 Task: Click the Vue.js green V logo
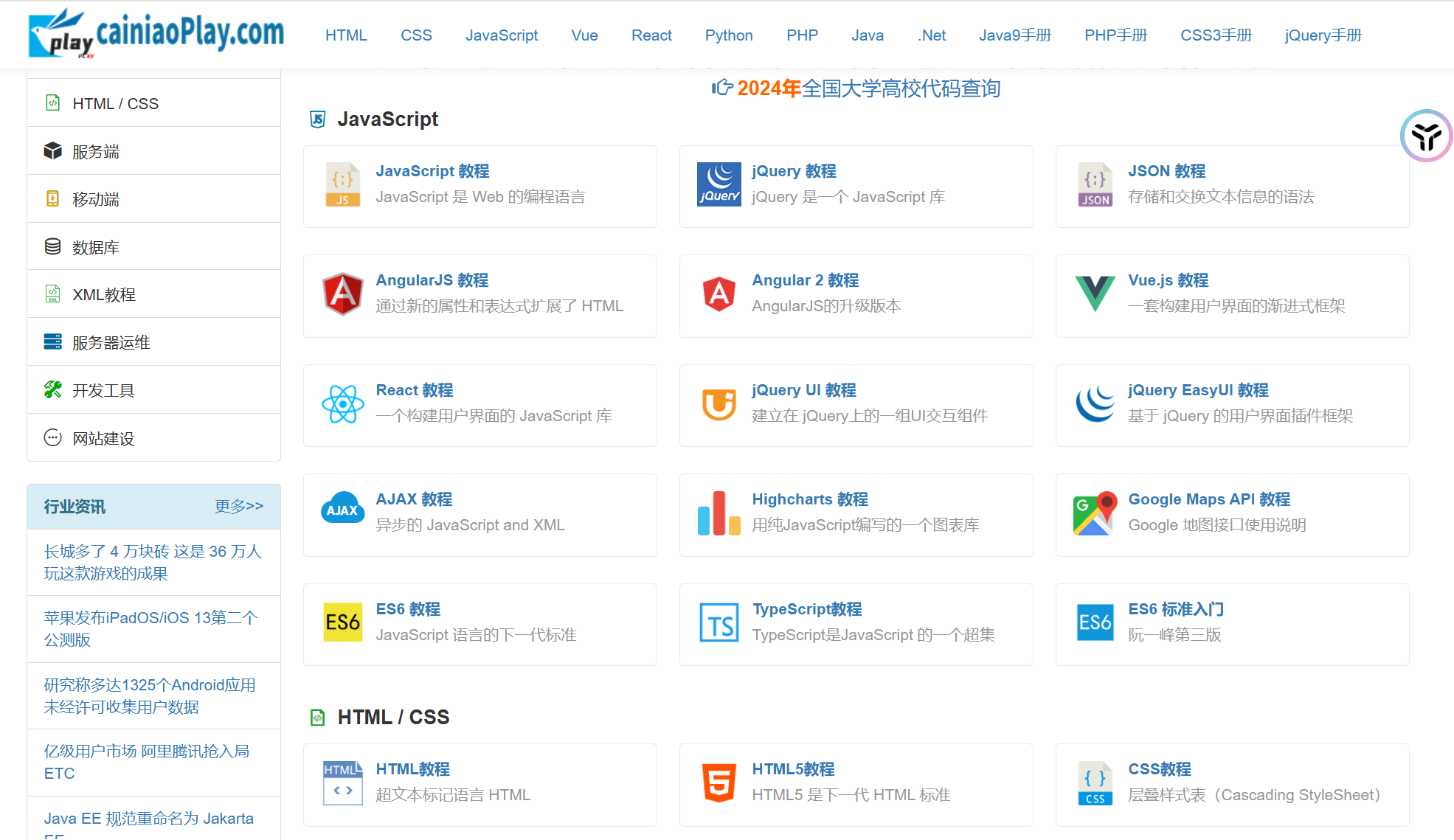click(1095, 294)
